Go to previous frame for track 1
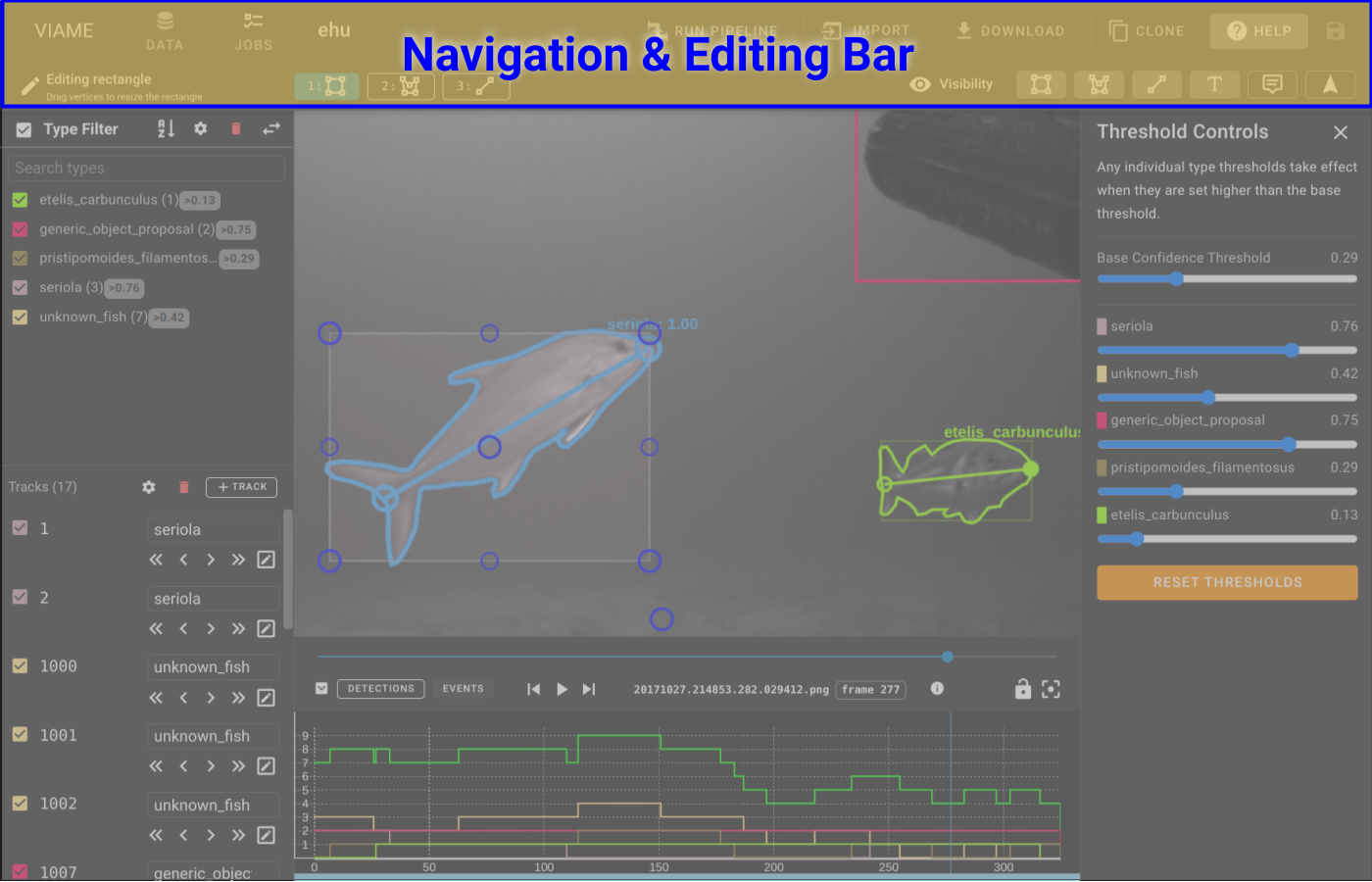The width and height of the screenshot is (1372, 882). coord(183,560)
